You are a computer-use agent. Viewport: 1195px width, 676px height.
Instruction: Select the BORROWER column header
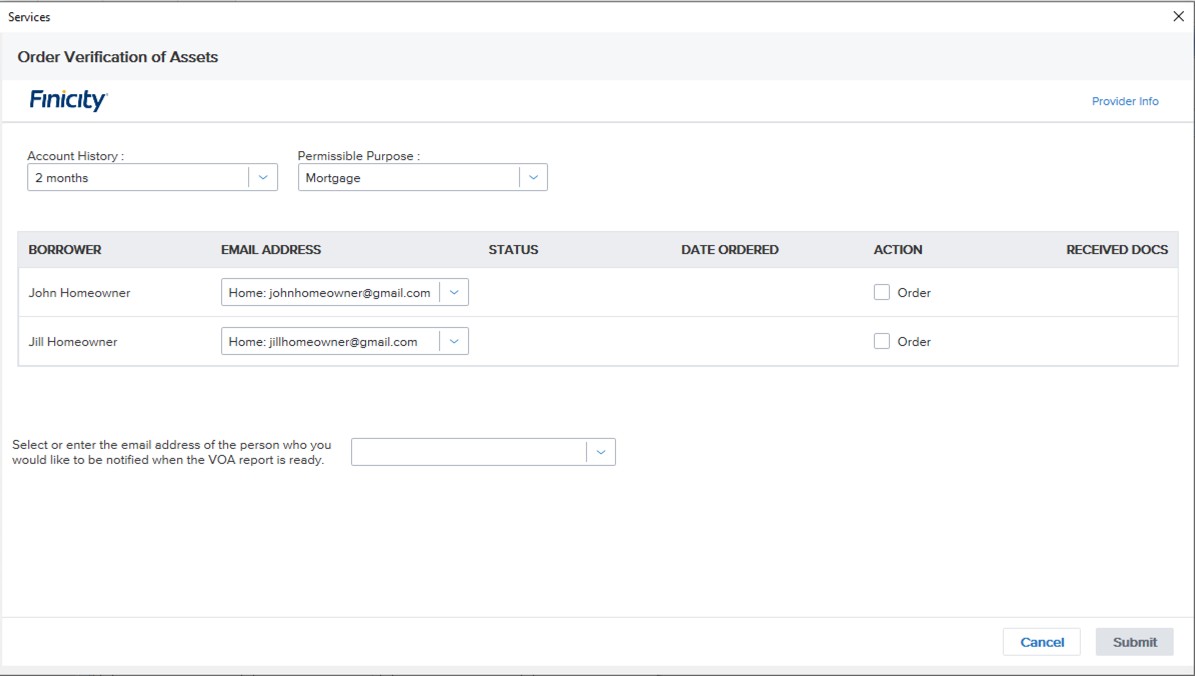click(x=65, y=250)
